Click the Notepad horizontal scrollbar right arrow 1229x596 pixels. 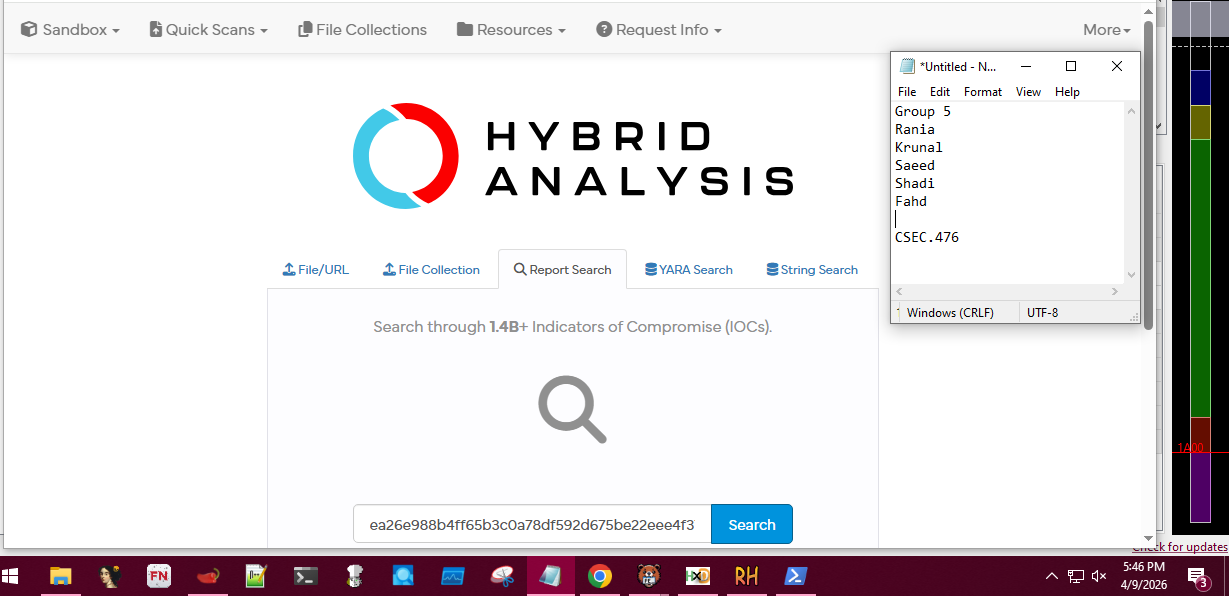coord(1115,292)
